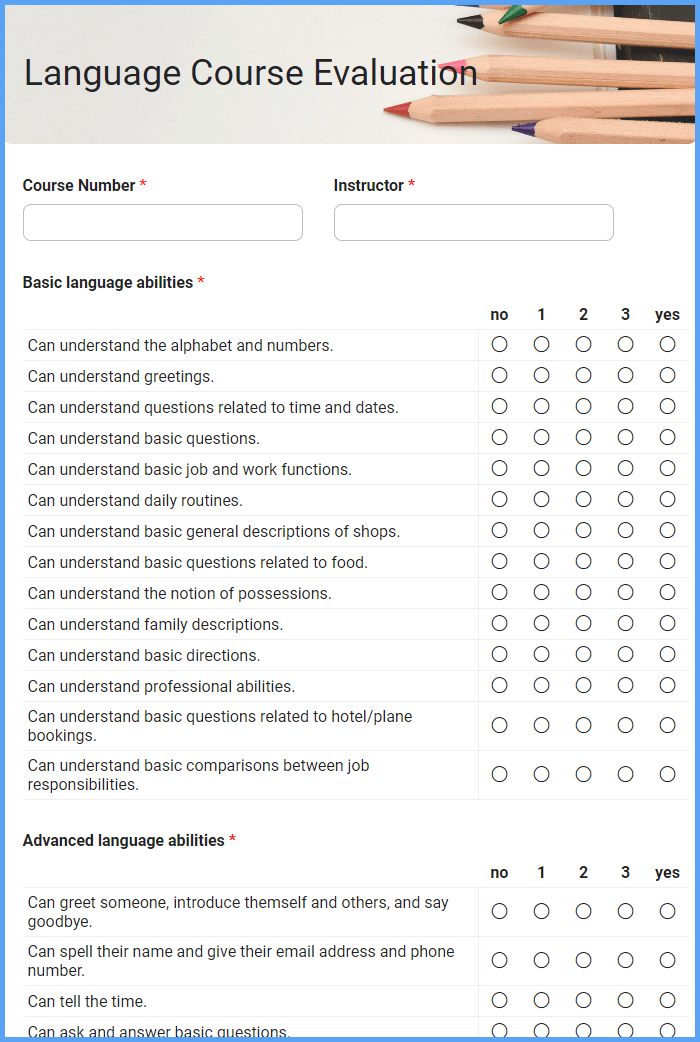This screenshot has height=1042, width=700.
Task: Choose 1 for spelling name and email address
Action: [541, 961]
